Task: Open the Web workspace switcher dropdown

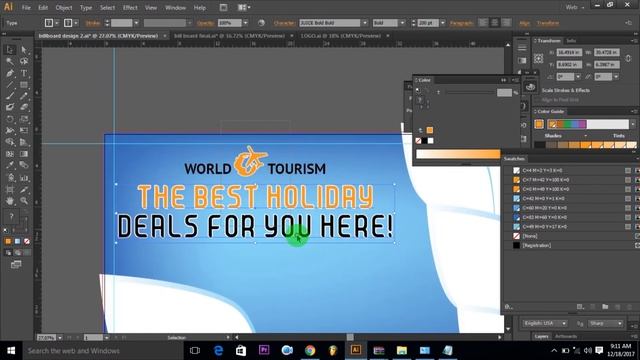Action: (574, 7)
